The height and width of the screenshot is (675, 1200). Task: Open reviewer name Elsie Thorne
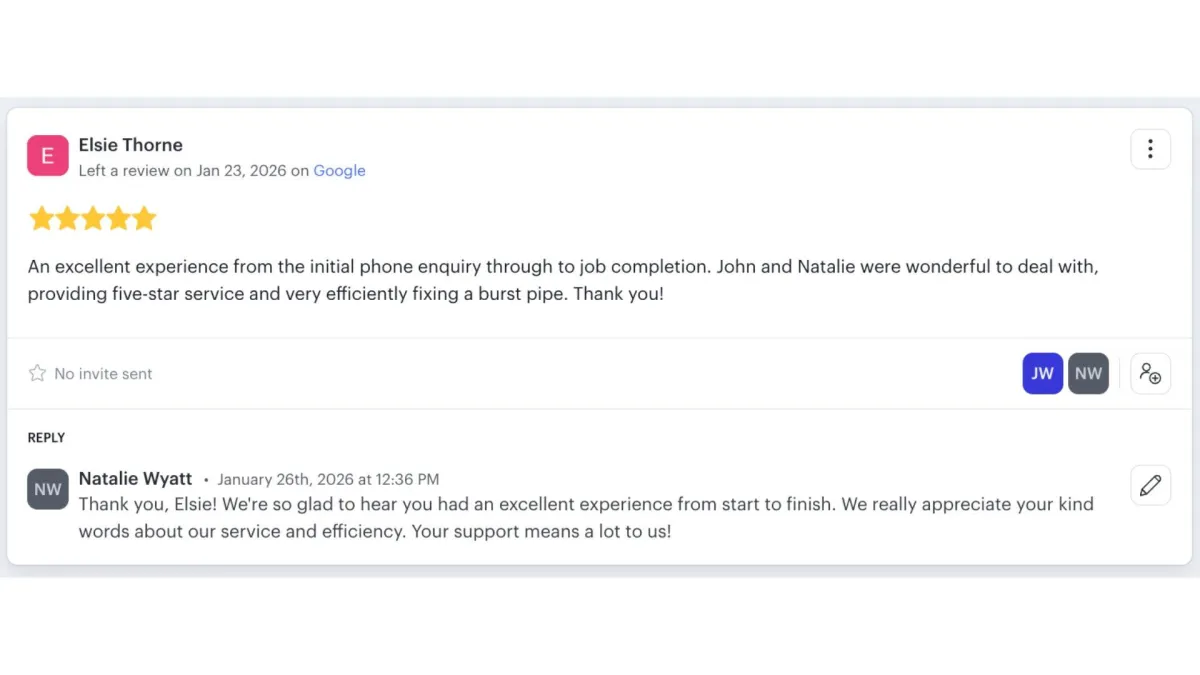(x=131, y=145)
